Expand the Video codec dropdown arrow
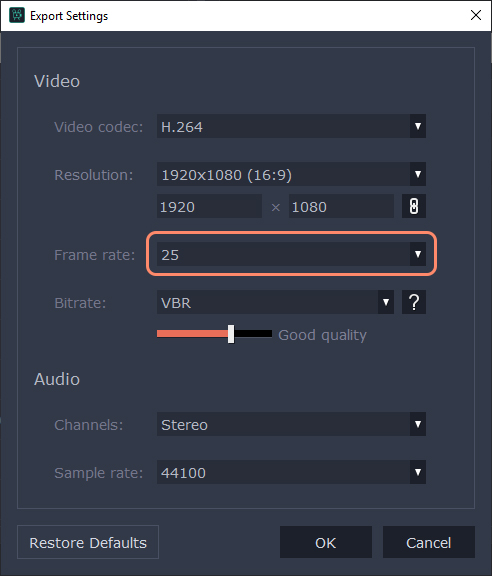492x576 pixels. (418, 126)
